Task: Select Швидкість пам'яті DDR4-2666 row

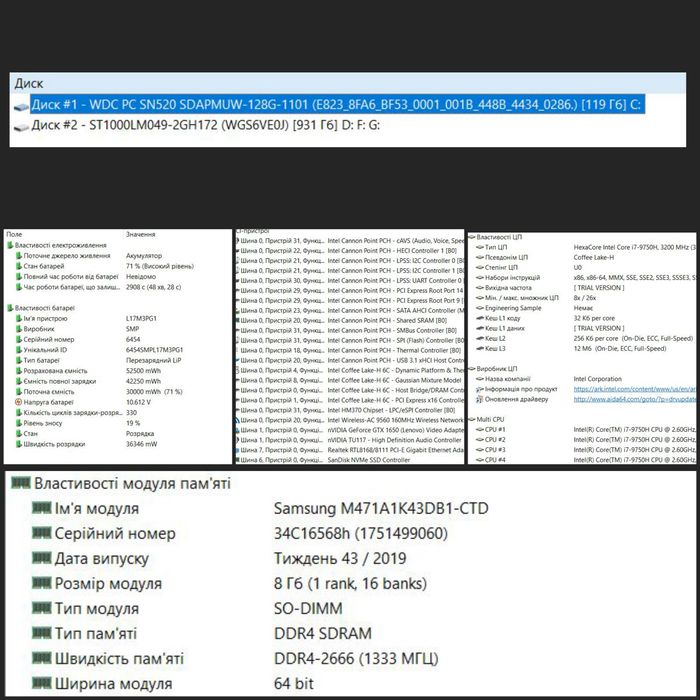Action: [x=235, y=658]
